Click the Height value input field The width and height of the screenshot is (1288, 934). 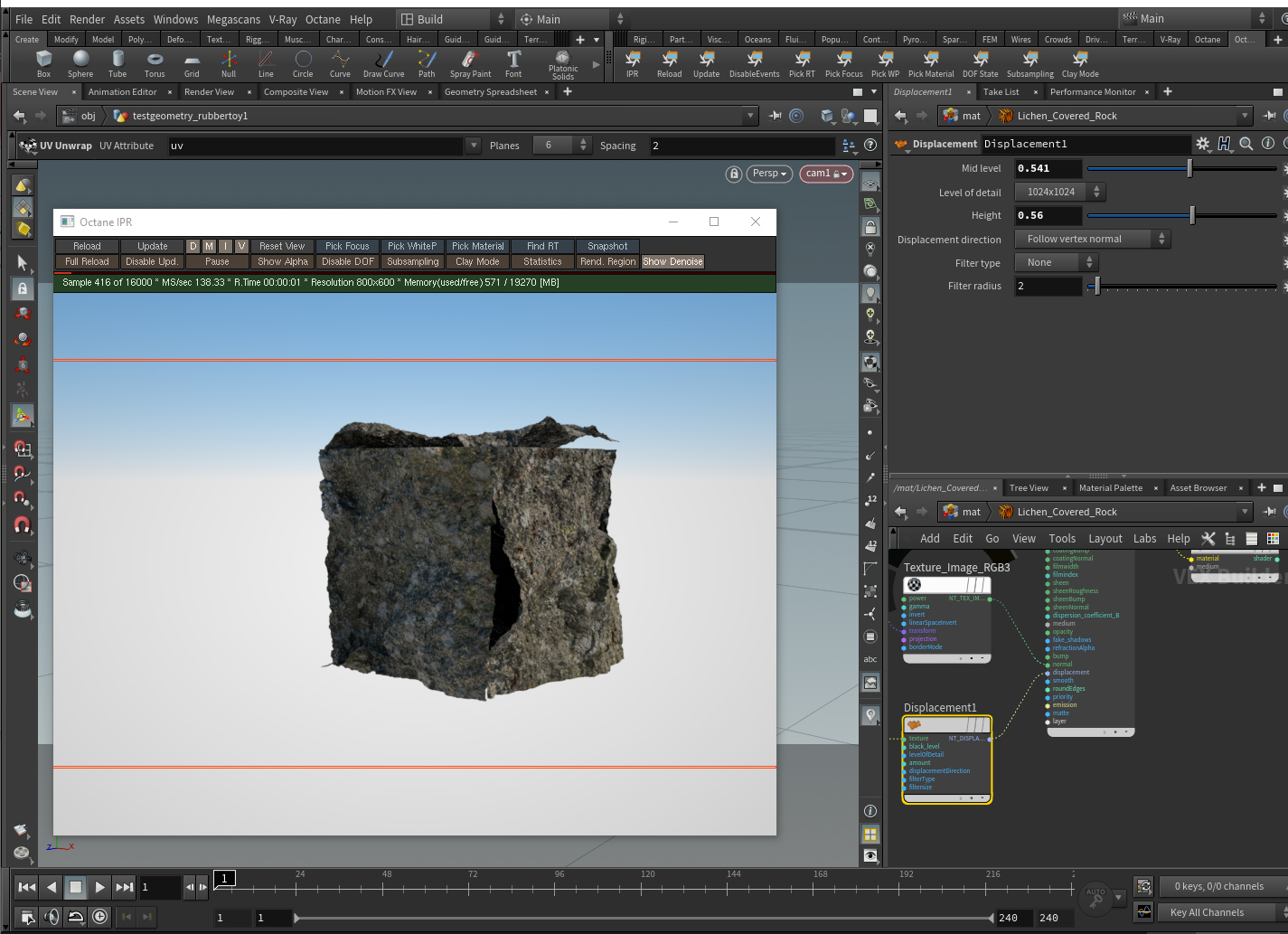point(1048,216)
